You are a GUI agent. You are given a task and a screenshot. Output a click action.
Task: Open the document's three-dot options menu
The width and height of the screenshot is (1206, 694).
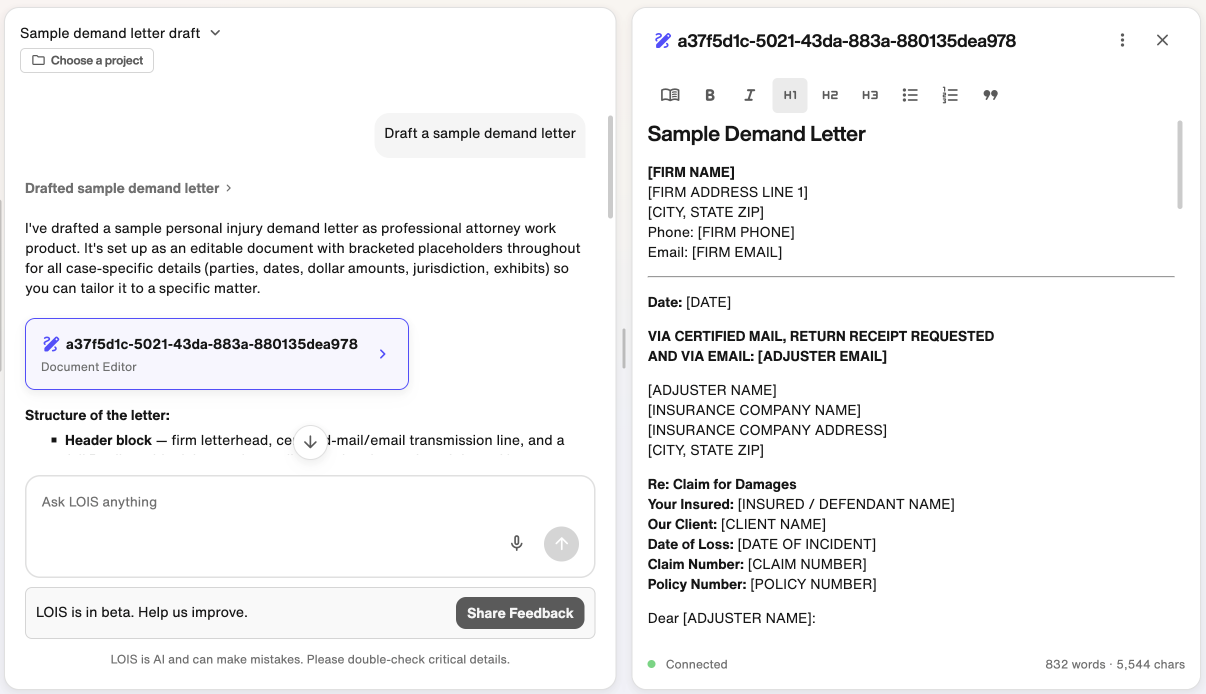click(x=1122, y=40)
